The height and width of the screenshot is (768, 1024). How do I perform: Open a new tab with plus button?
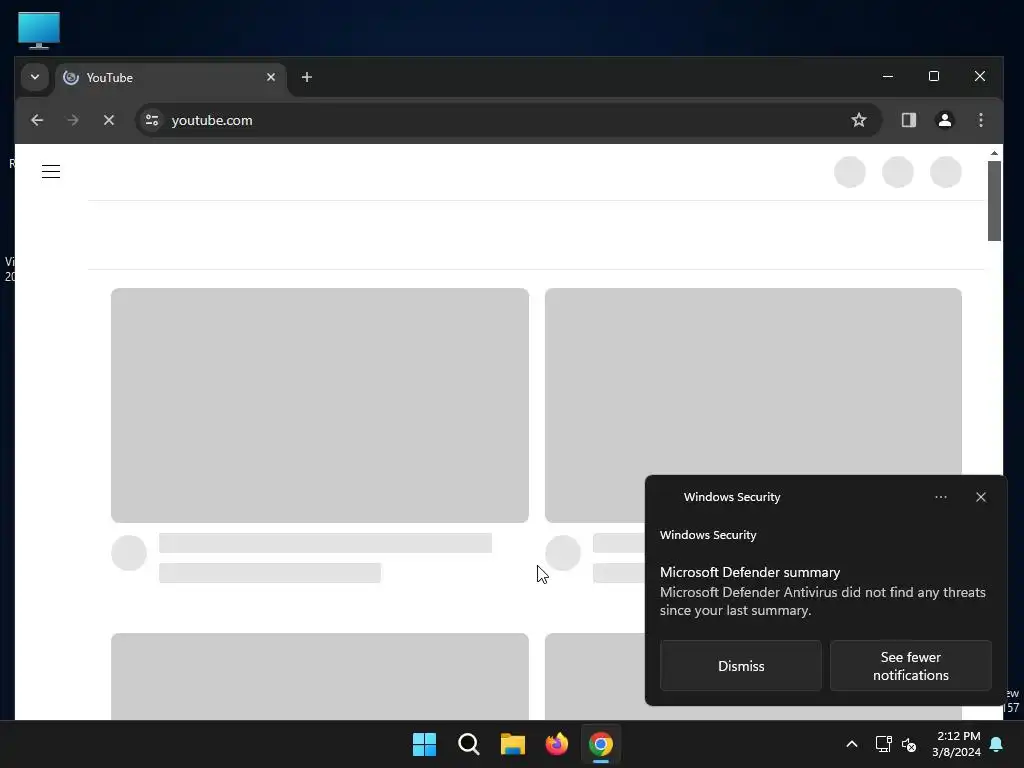pyautogui.click(x=306, y=77)
